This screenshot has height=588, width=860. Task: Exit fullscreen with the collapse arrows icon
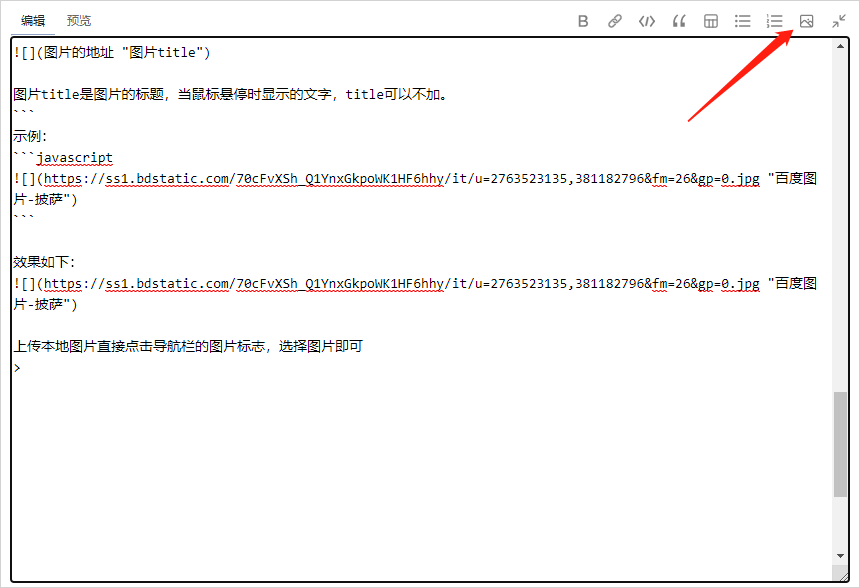pyautogui.click(x=839, y=21)
